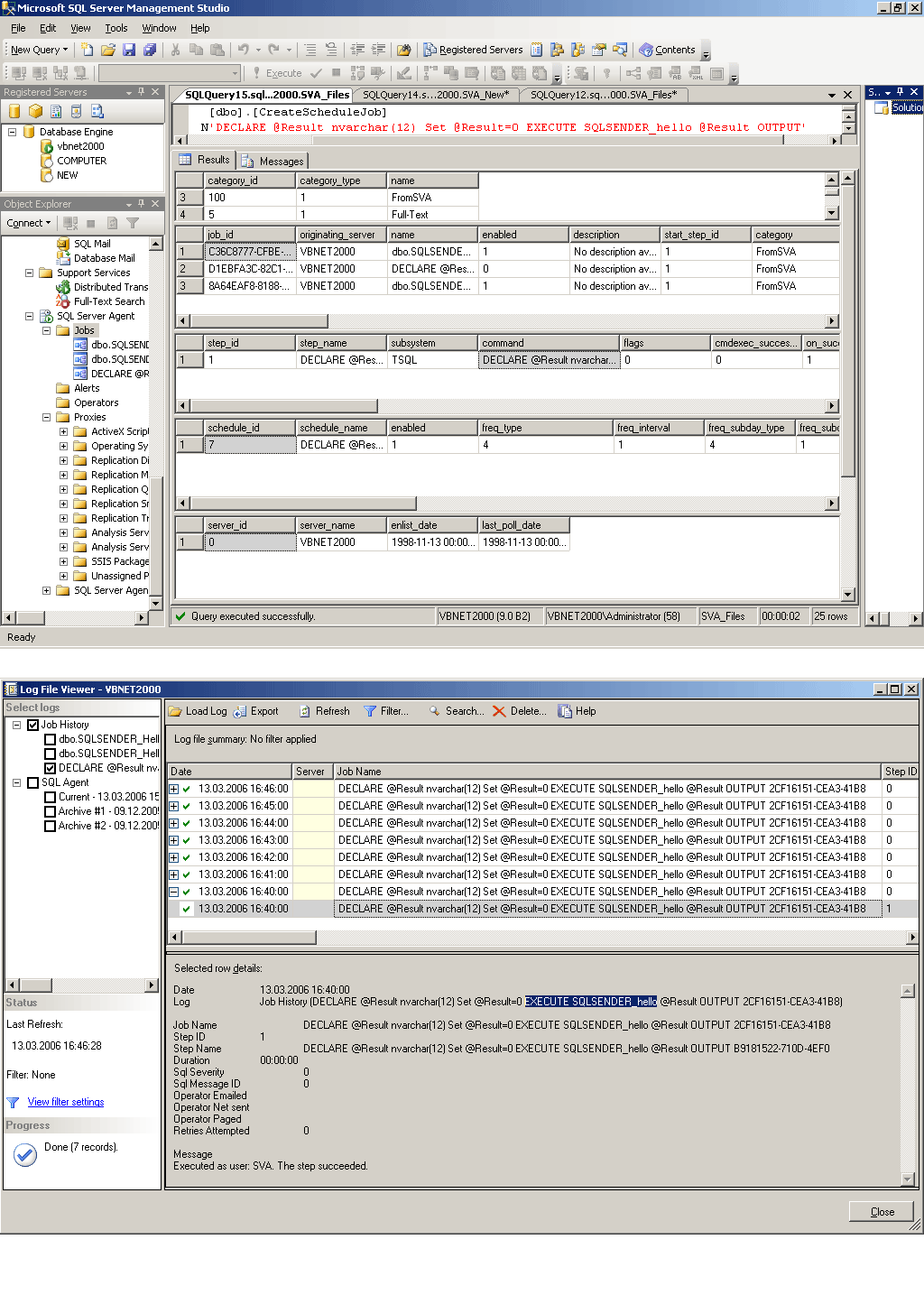Screen dimensions: 924x1295
Task: Open the Connect dropdown in Object Explorer
Action: pos(29,223)
